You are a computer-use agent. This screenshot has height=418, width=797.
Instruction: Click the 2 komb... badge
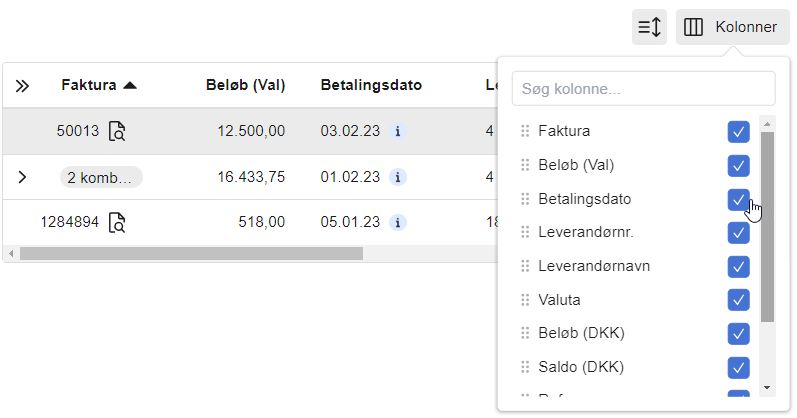click(x=100, y=177)
